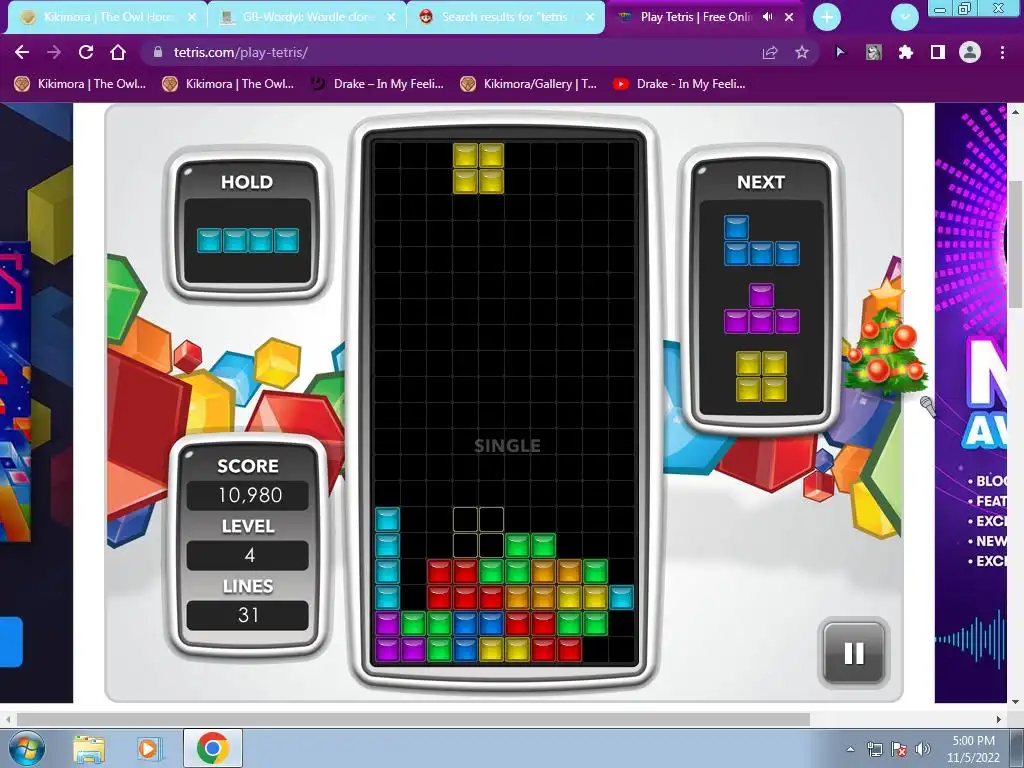The image size is (1024, 768).
Task: Click the browser back arrow
Action: (22, 52)
